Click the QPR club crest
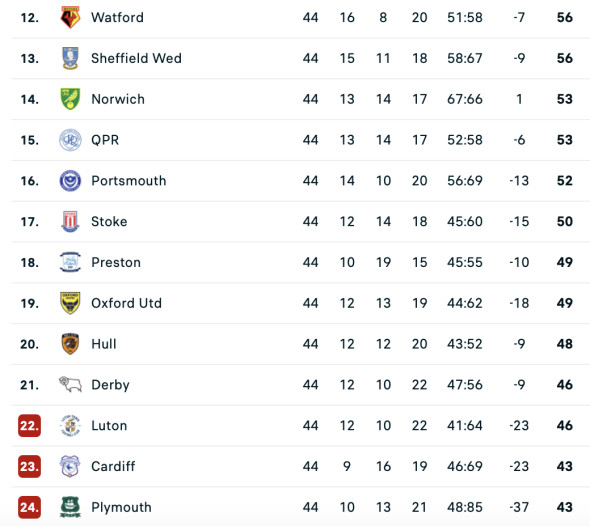The width and height of the screenshot is (590, 526). (70, 140)
